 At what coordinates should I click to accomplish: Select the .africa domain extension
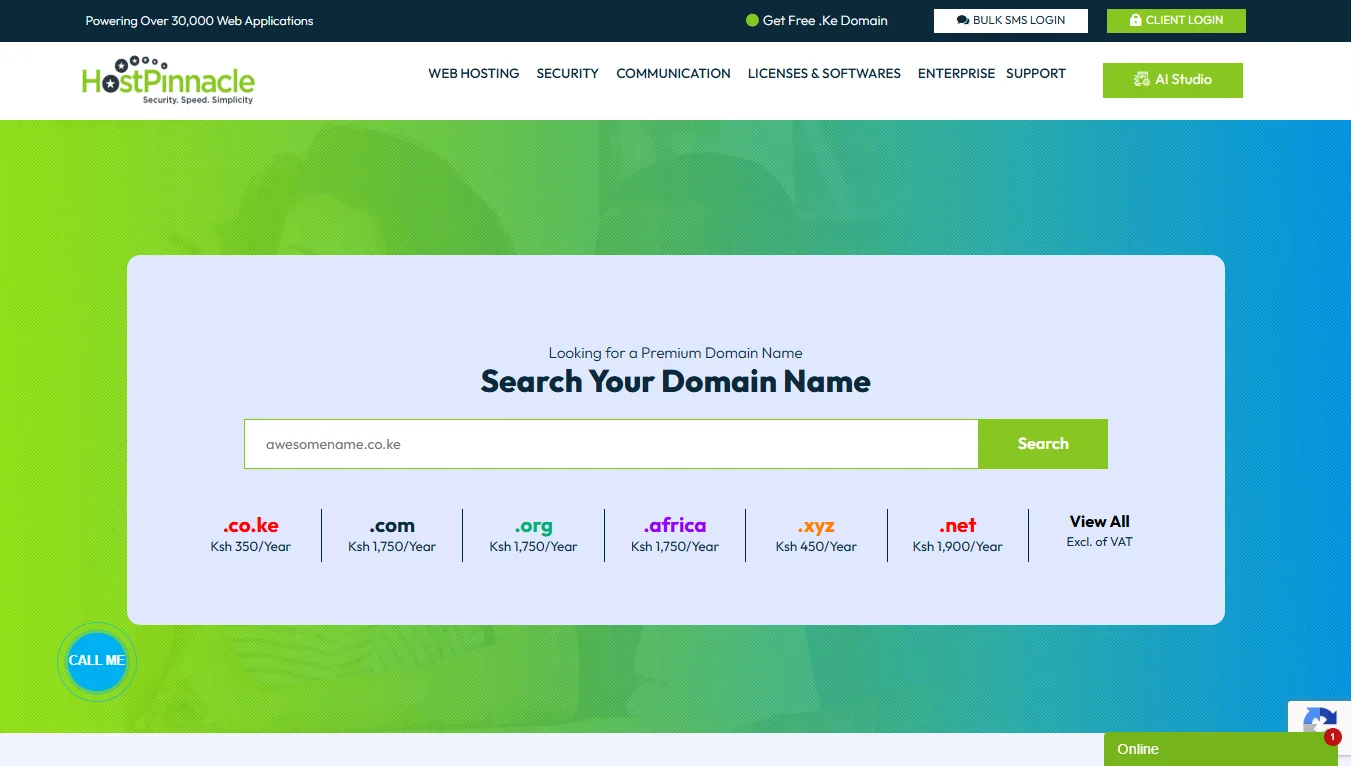[675, 526]
